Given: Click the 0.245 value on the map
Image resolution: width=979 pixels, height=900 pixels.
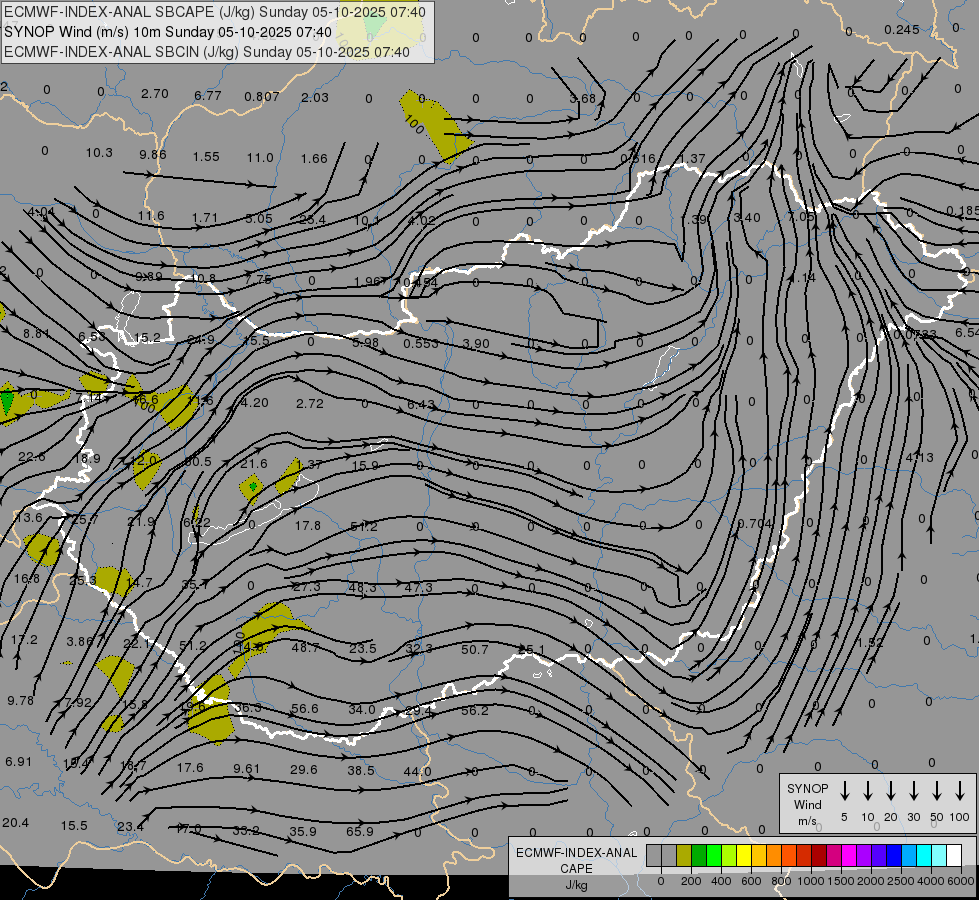Looking at the screenshot, I should click(x=901, y=29).
